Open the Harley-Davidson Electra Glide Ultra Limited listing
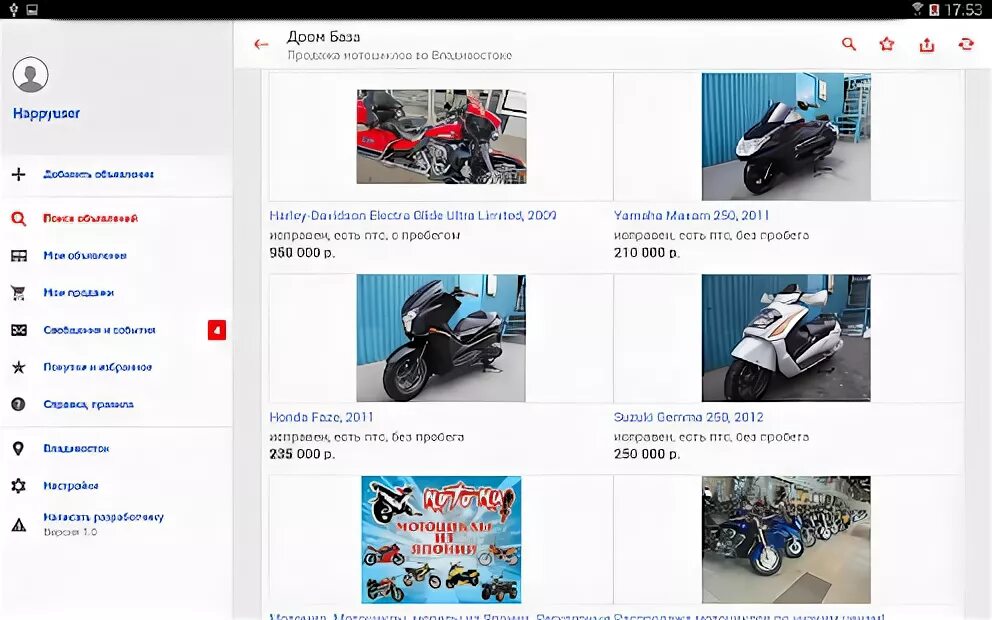 [x=412, y=216]
